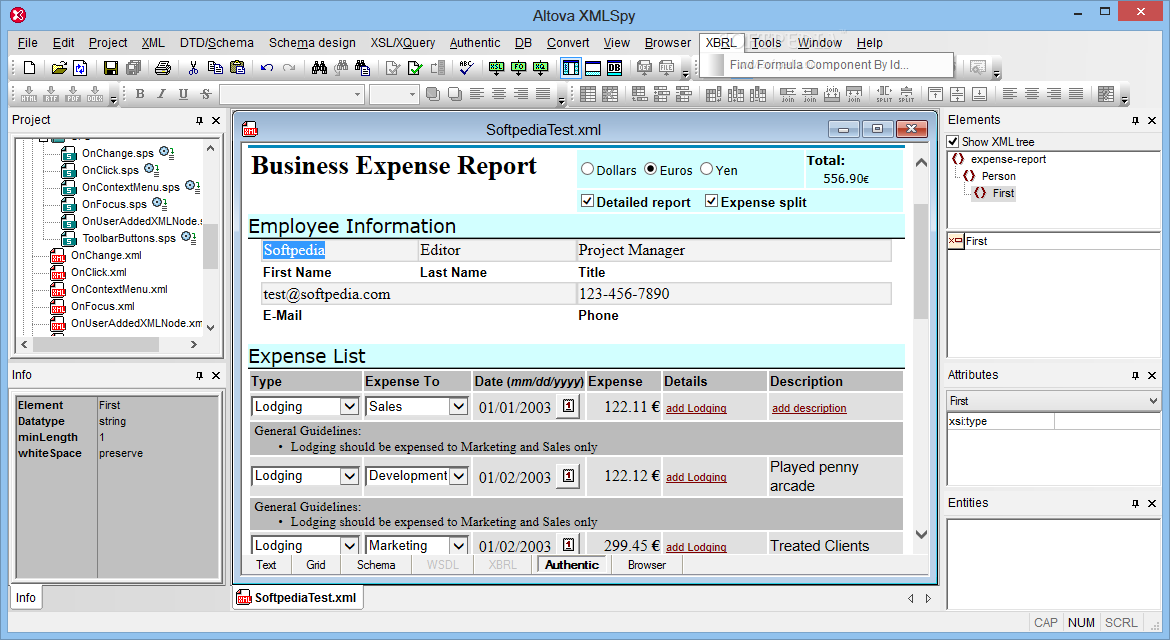Click the phone field 123-456-7890

pyautogui.click(x=734, y=294)
